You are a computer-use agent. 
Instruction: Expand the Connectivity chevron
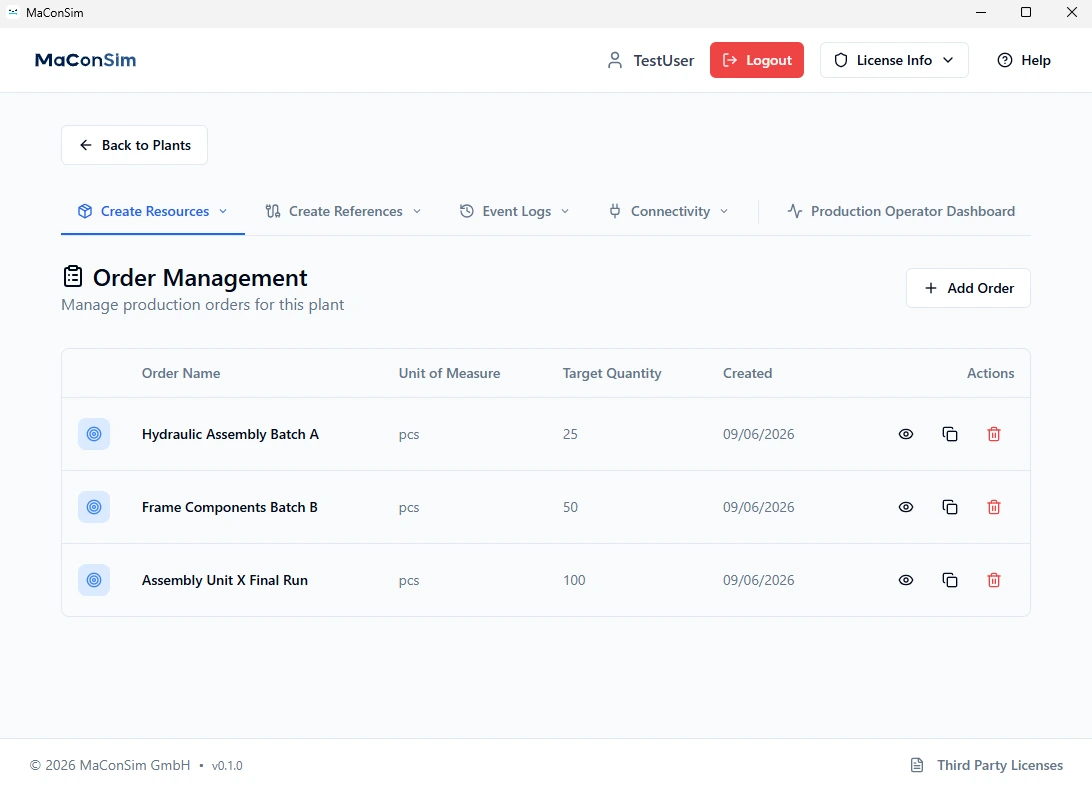click(x=724, y=211)
